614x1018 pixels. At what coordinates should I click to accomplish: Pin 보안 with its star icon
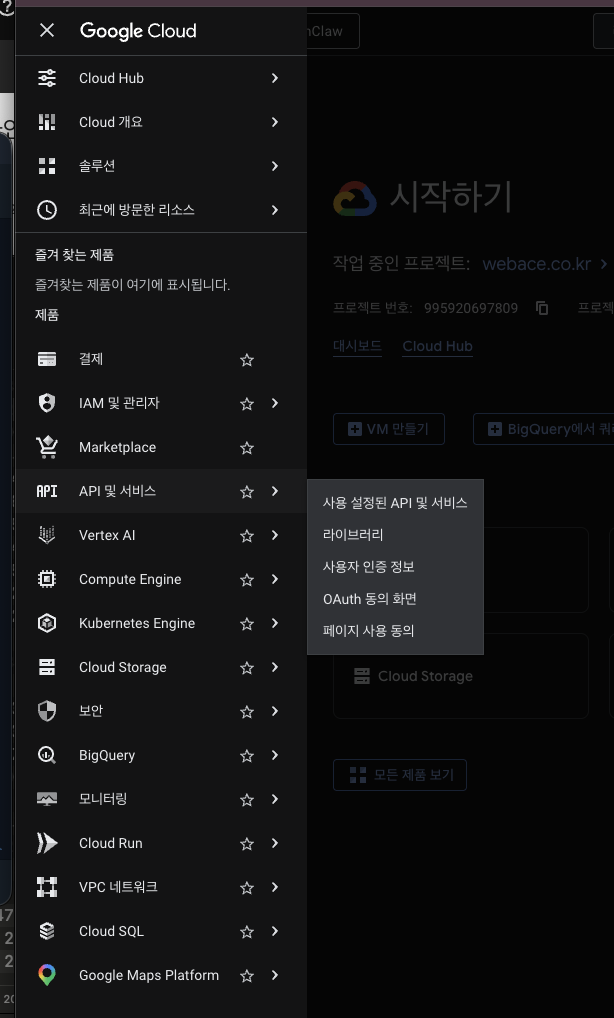(x=247, y=712)
